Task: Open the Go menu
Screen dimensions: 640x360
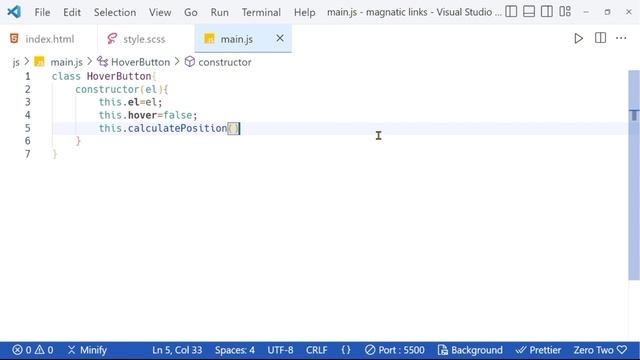Action: click(x=191, y=12)
